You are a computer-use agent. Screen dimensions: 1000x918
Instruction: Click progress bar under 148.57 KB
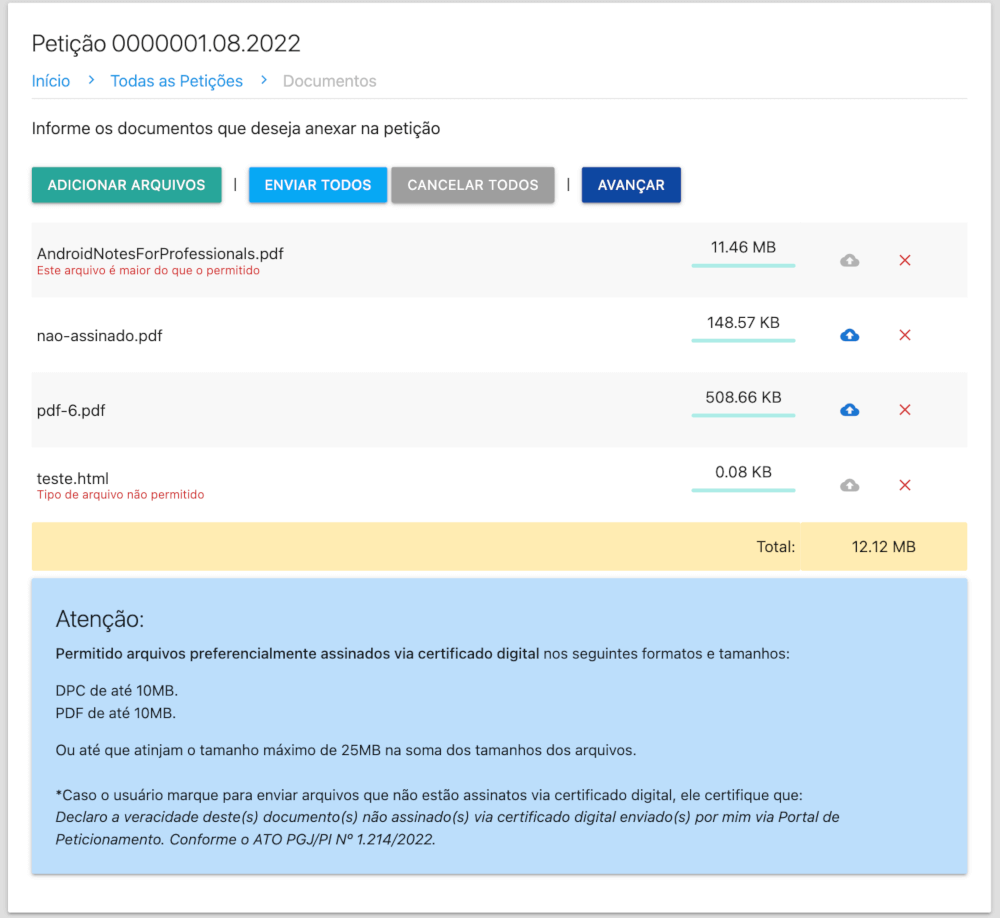coord(743,340)
